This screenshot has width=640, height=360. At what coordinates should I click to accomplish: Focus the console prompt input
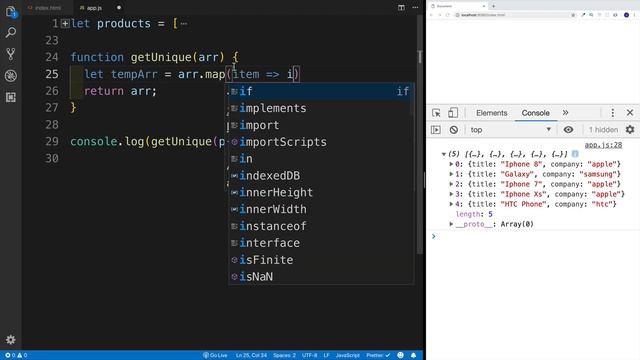535,237
